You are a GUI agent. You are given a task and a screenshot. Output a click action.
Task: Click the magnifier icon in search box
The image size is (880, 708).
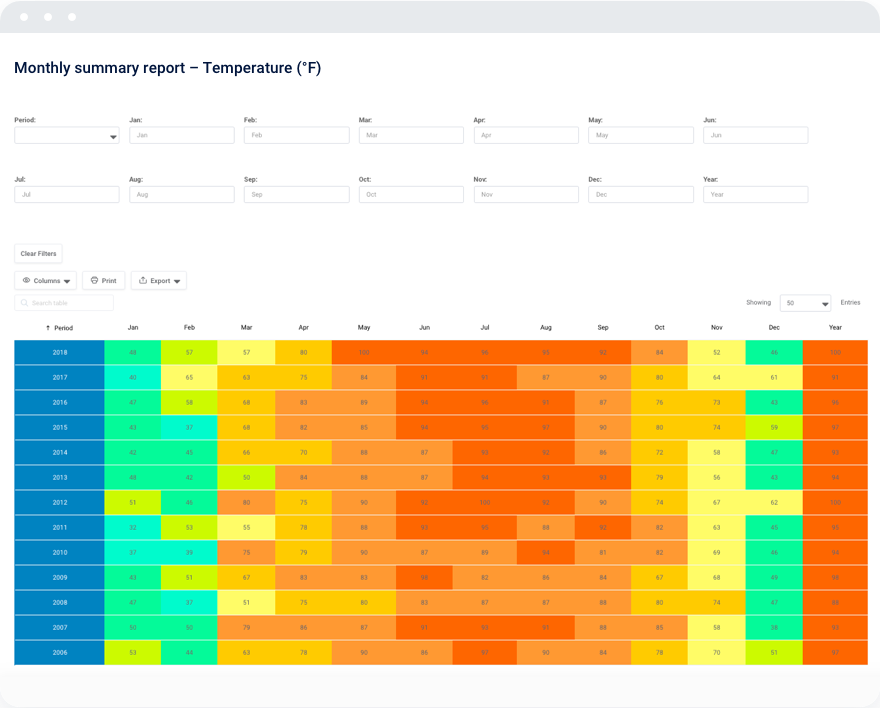[24, 303]
